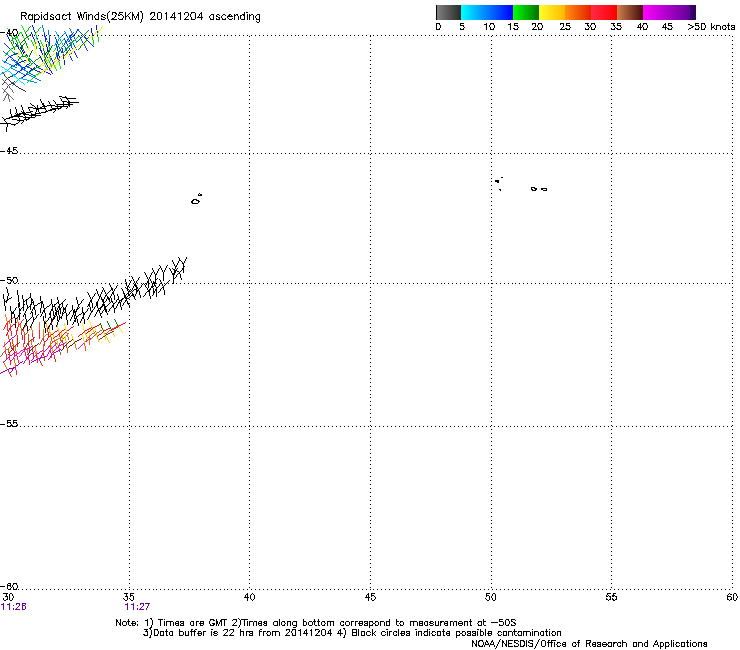The image size is (740, 650).
Task: Click the 'NOAA/NESDIS/Office of Research and Applications' credit
Action: (x=589, y=644)
